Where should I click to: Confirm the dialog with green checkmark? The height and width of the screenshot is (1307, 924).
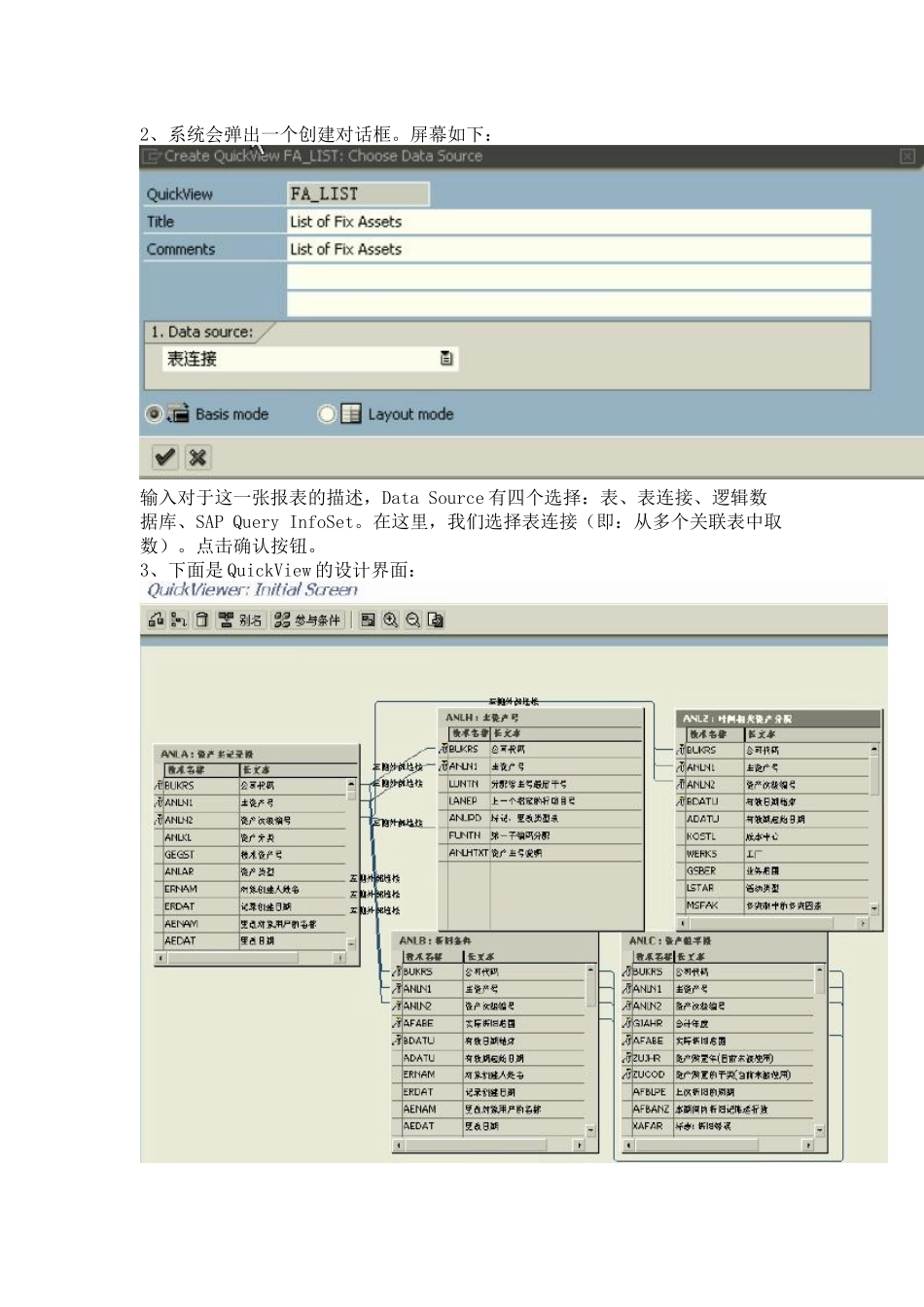(x=165, y=457)
